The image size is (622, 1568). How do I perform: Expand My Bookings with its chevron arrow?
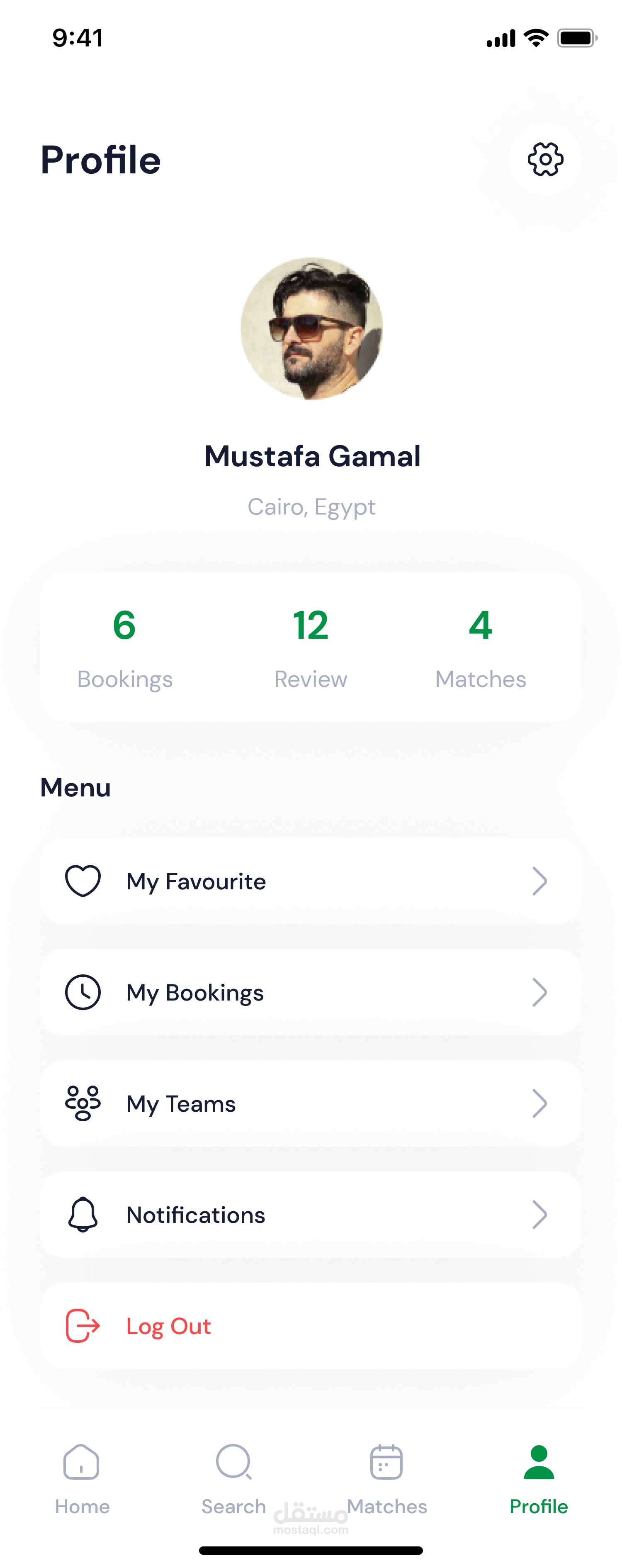(x=539, y=992)
